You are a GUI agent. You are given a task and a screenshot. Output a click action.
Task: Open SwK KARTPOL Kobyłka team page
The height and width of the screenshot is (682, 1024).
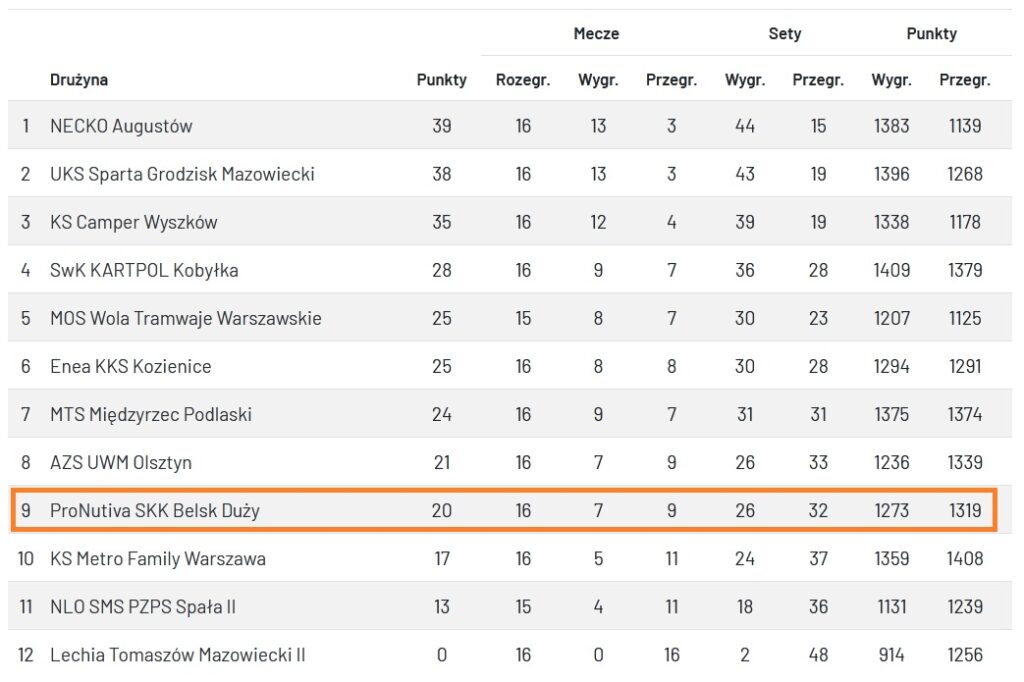pyautogui.click(x=144, y=270)
